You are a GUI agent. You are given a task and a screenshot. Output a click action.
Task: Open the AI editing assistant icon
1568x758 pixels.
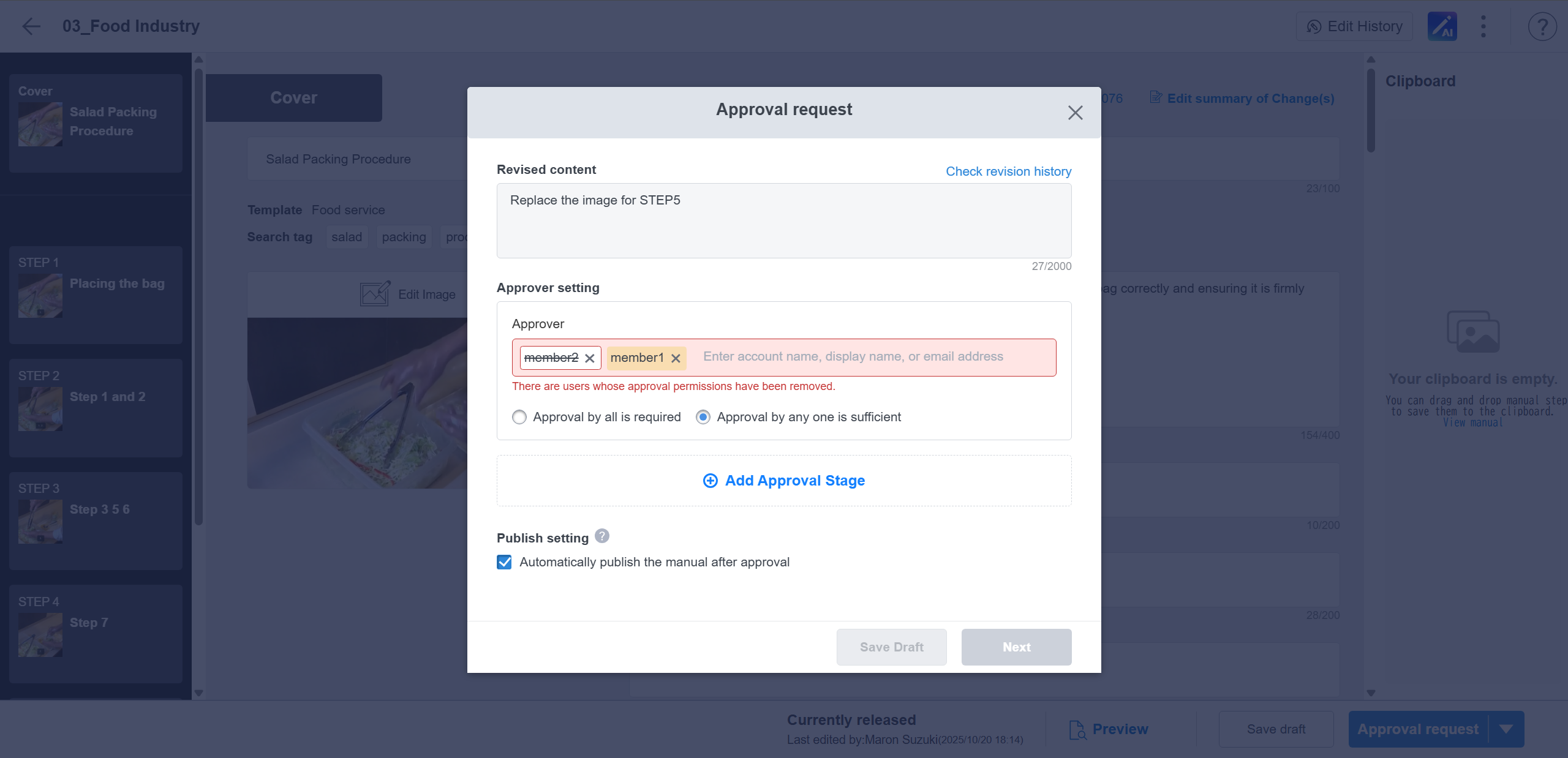point(1442,26)
